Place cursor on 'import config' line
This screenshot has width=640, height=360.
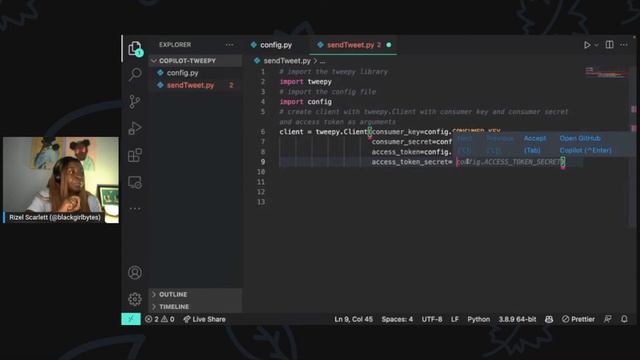pyautogui.click(x=305, y=102)
